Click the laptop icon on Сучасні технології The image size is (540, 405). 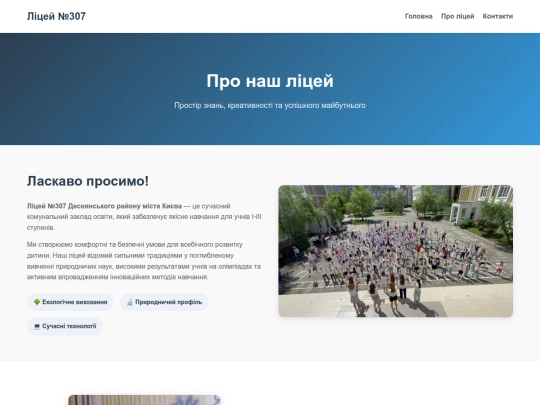37,326
